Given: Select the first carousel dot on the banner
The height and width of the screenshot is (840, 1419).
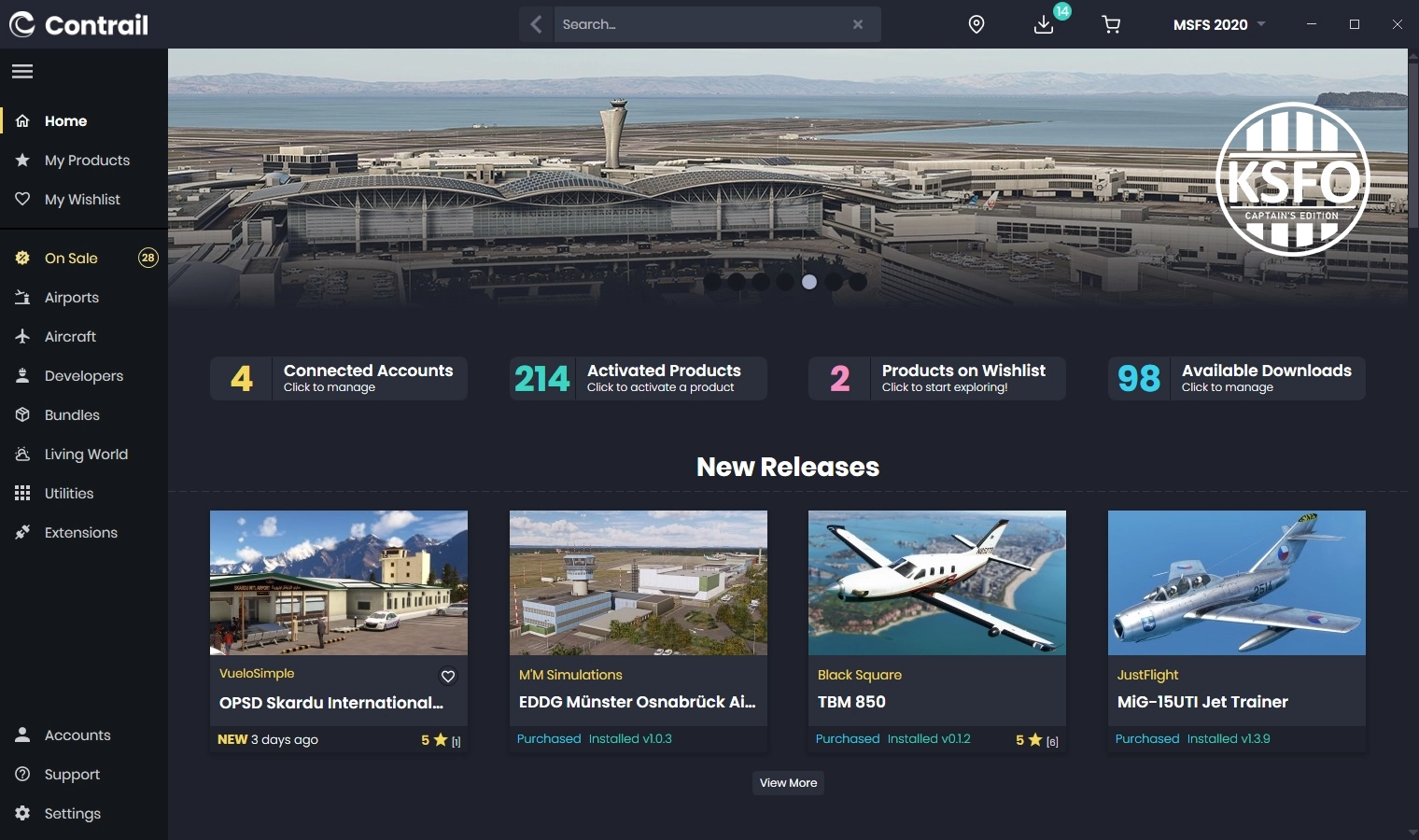Looking at the screenshot, I should tap(712, 282).
